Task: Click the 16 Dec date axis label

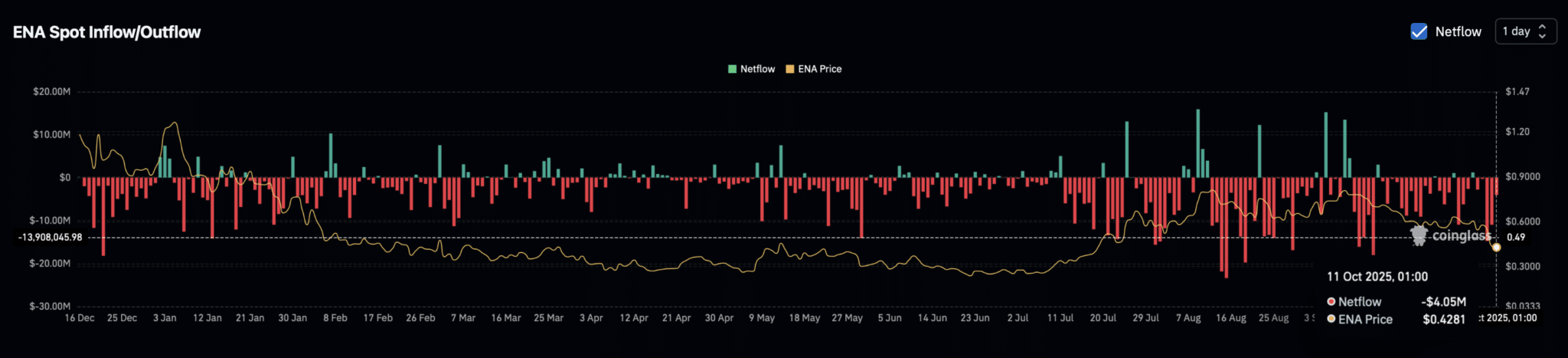Action: click(80, 318)
